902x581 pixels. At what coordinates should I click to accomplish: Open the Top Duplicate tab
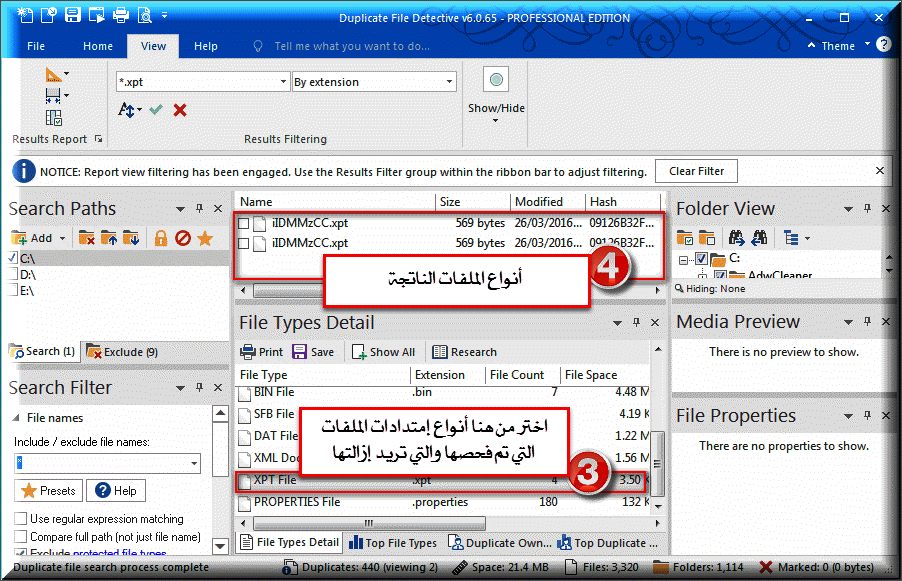(607, 542)
